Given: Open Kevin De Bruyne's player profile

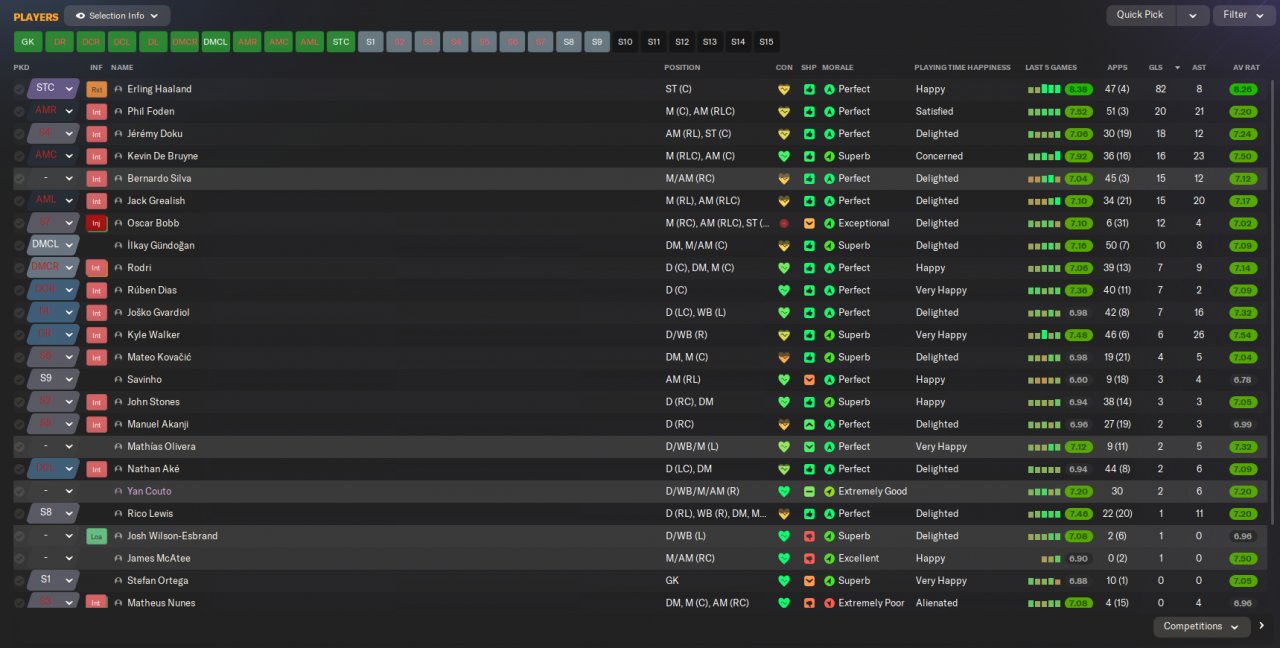Looking at the screenshot, I should click(x=162, y=156).
